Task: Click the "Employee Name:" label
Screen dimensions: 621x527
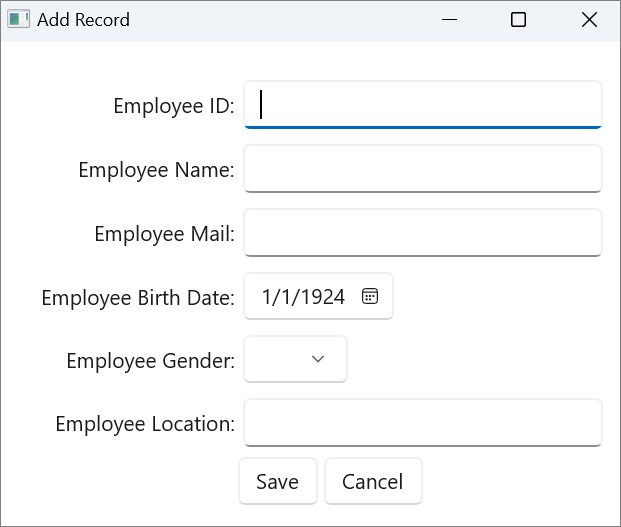Action: (156, 170)
